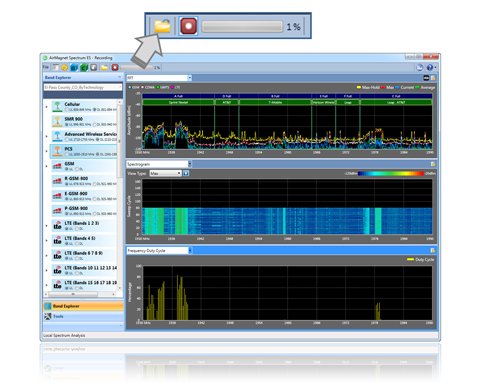Click the blue button beside View Type dropdown
The width and height of the screenshot is (488, 385).
[186, 173]
